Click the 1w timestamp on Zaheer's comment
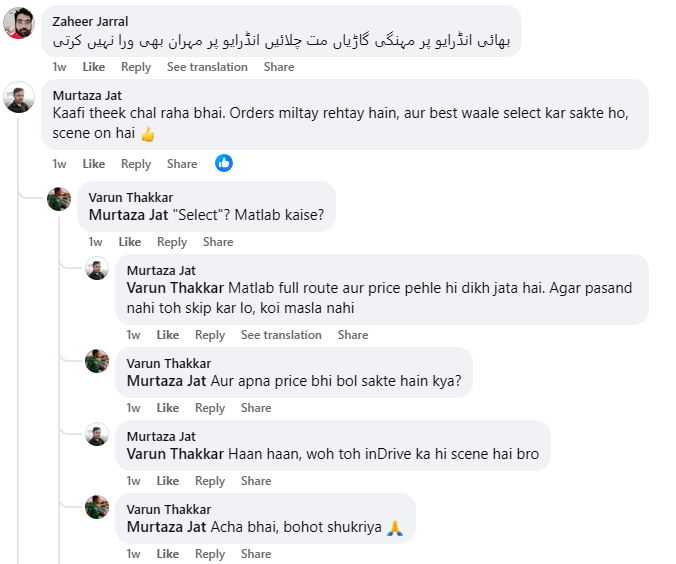The height and width of the screenshot is (564, 676). tap(59, 67)
